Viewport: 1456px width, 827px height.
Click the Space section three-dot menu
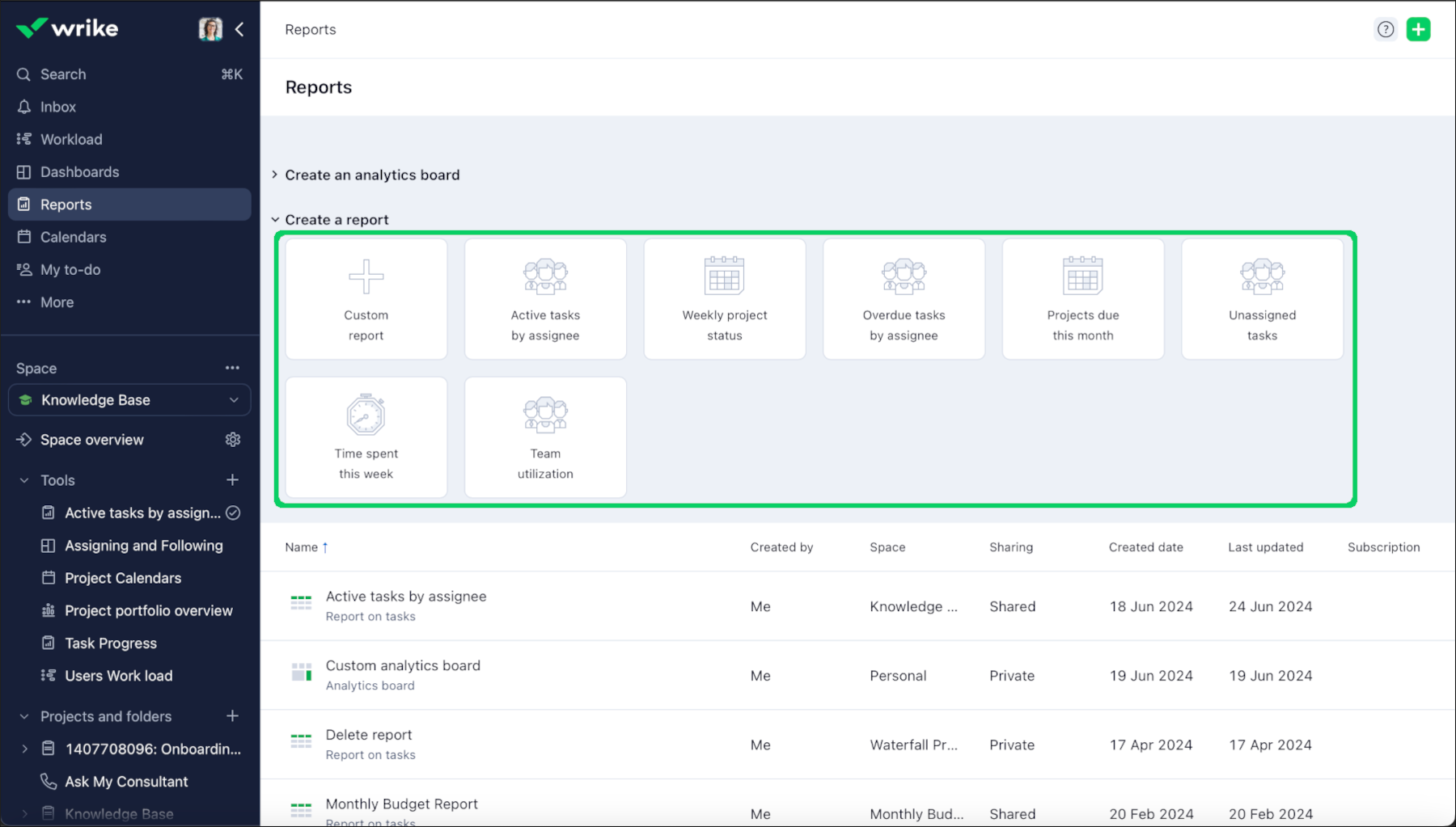coord(232,368)
